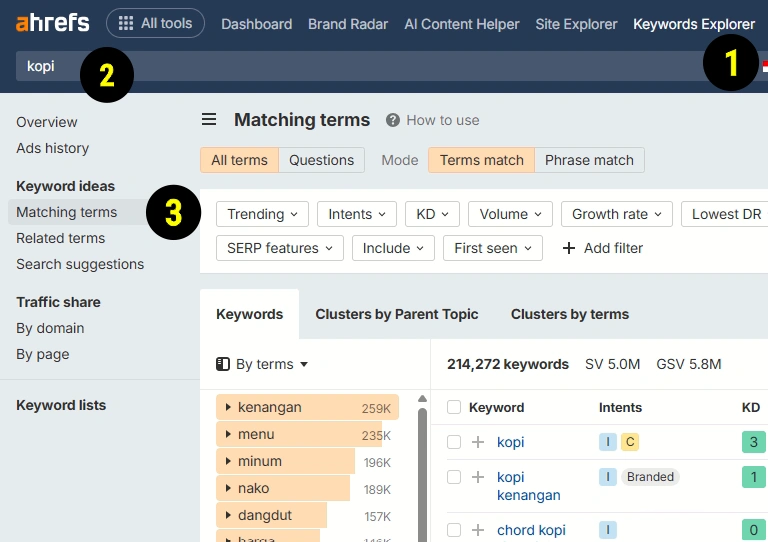Open the Intents filter dropdown
768x542 pixels.
[x=357, y=214]
